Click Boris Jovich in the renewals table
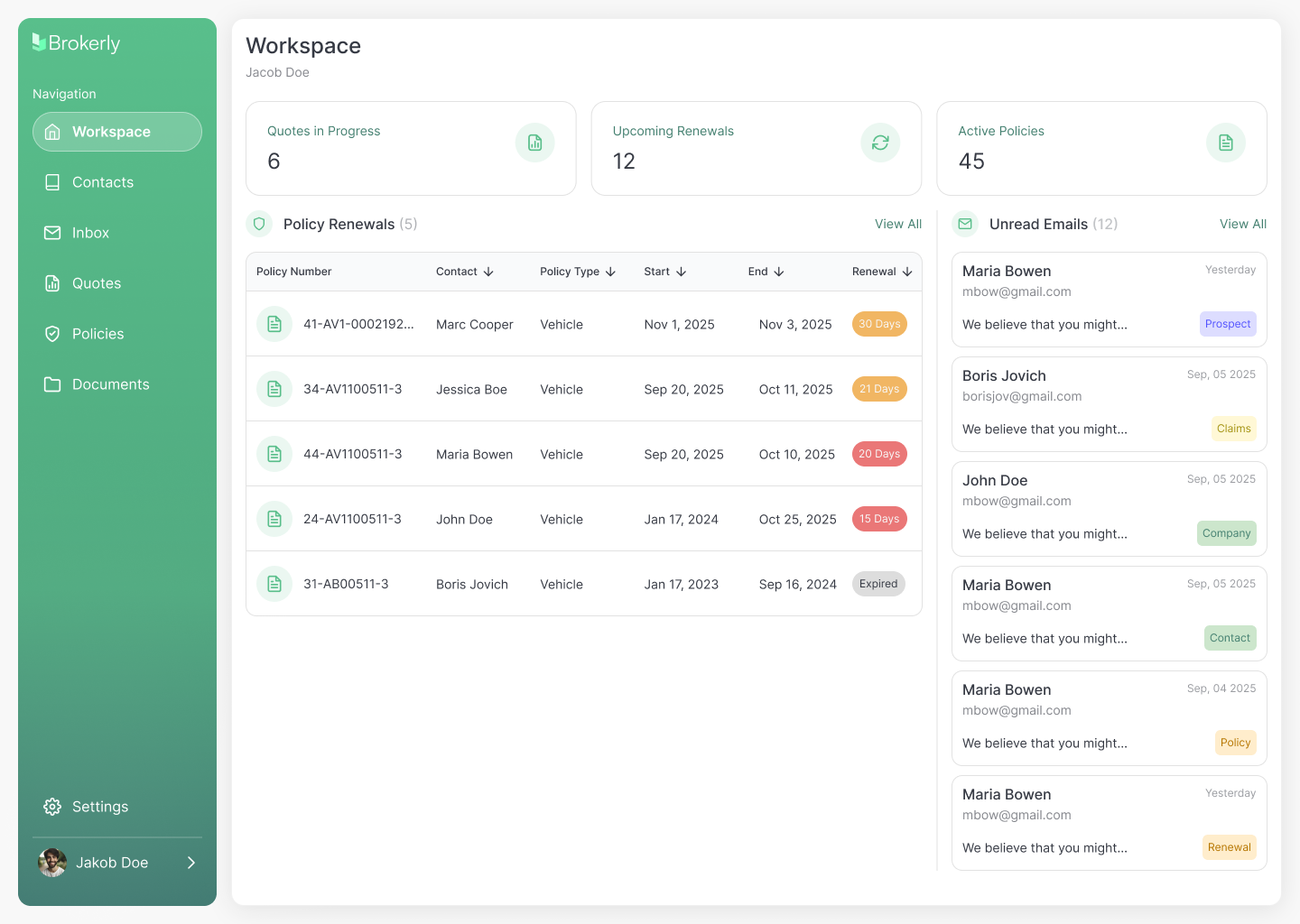Viewport: 1300px width, 924px height. pos(472,585)
